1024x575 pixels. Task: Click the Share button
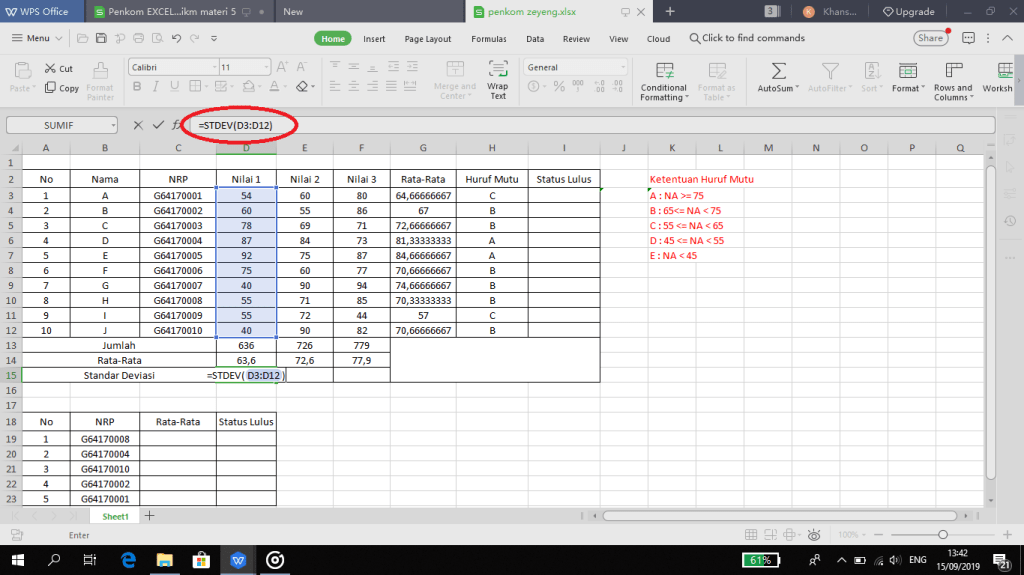click(x=930, y=38)
